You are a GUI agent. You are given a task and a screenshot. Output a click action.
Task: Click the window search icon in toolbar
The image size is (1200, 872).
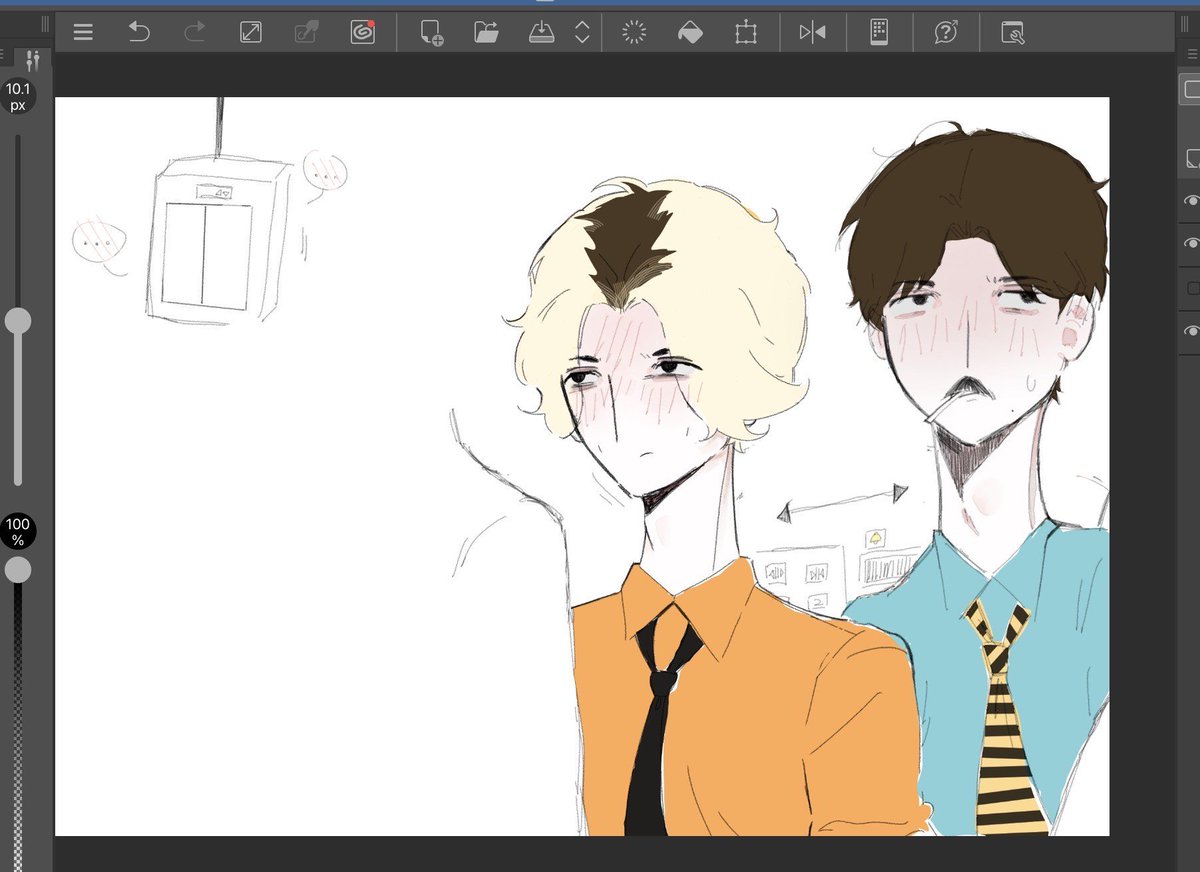1013,32
